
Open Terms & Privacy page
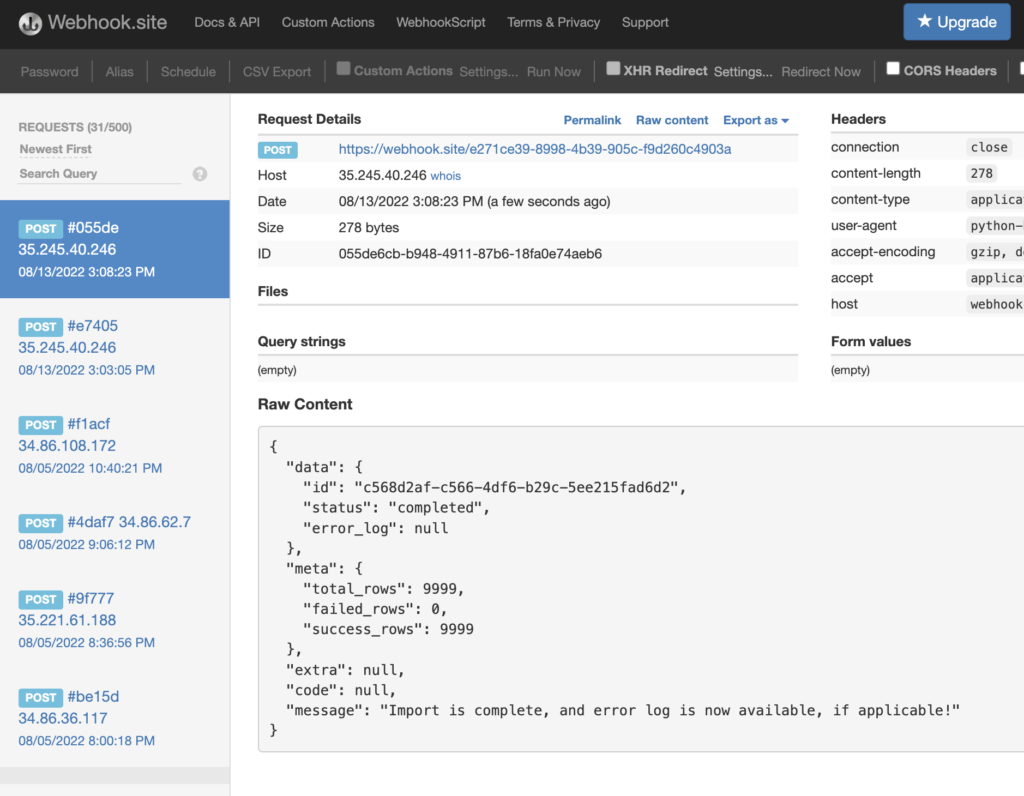coord(553,22)
